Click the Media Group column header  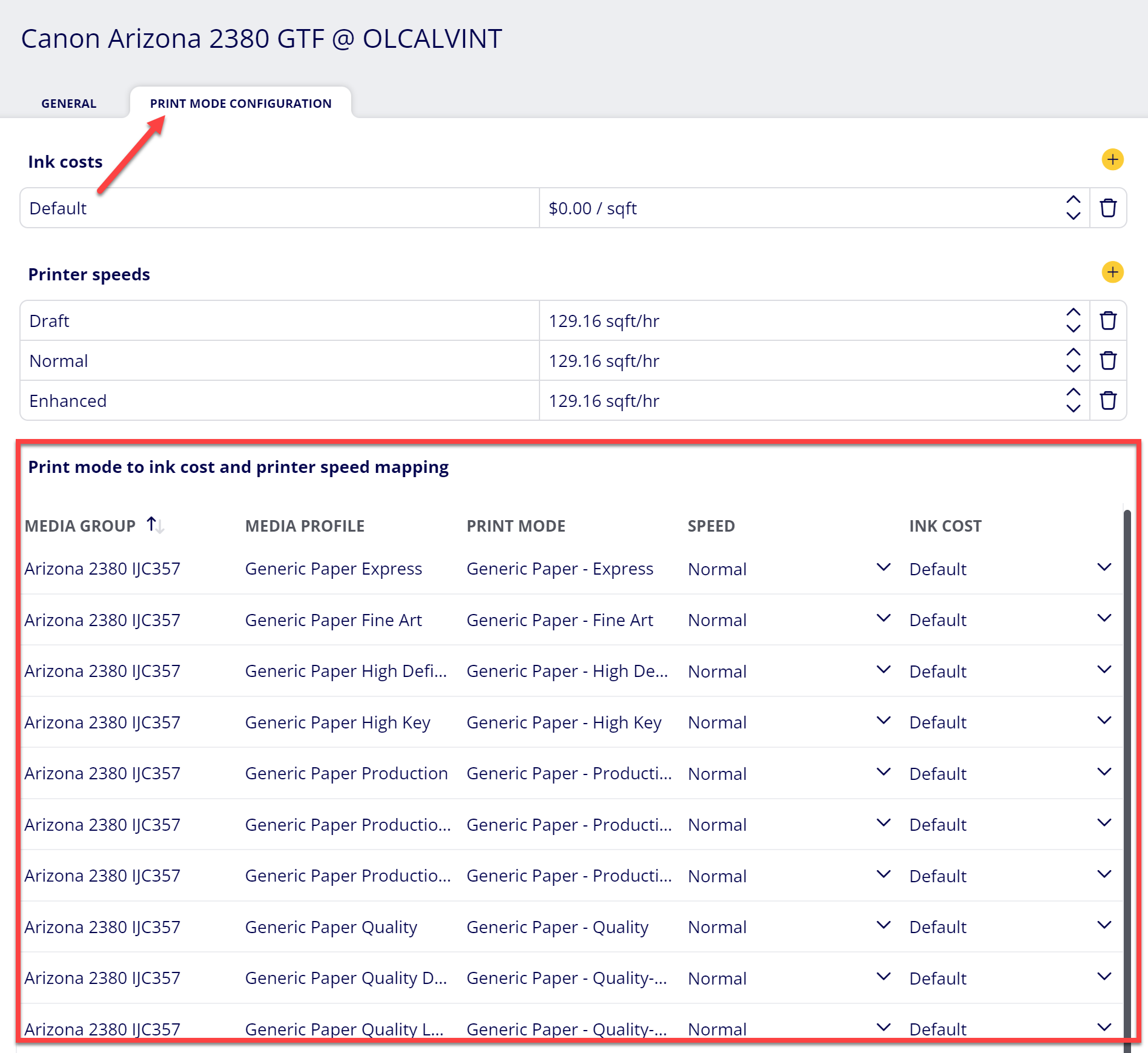pyautogui.click(x=80, y=526)
